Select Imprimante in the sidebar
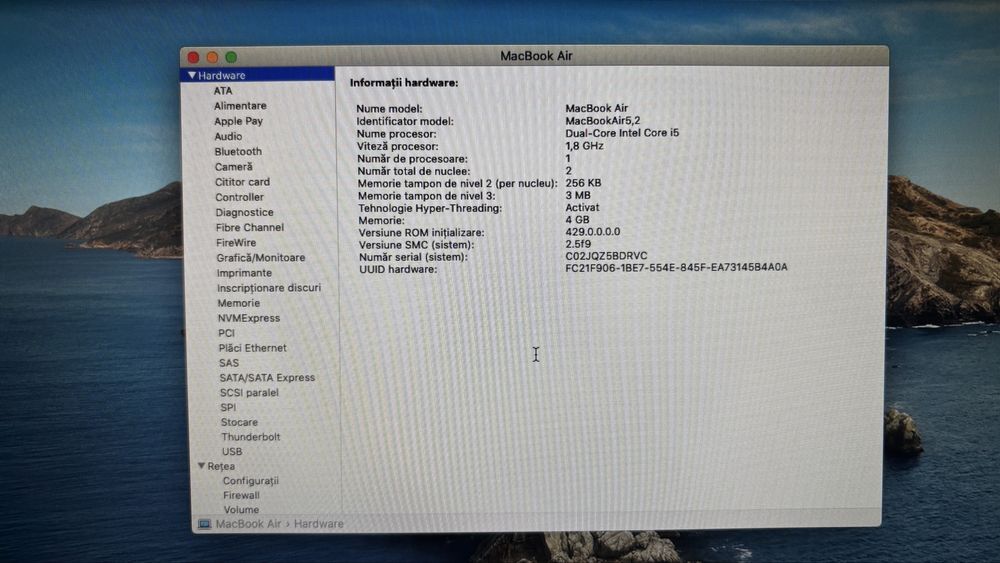 pos(244,273)
